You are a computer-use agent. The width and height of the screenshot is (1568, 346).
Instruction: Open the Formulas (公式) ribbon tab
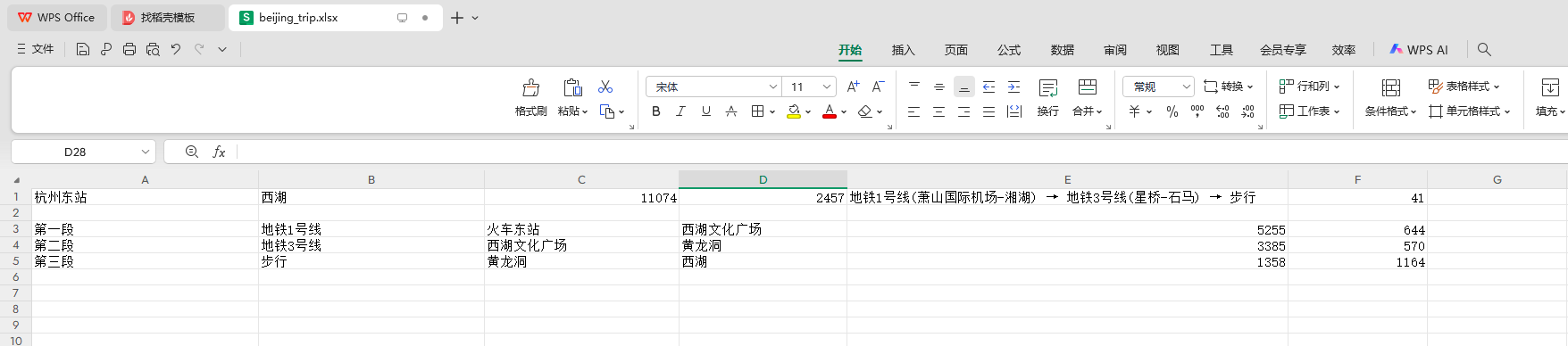pos(1009,50)
